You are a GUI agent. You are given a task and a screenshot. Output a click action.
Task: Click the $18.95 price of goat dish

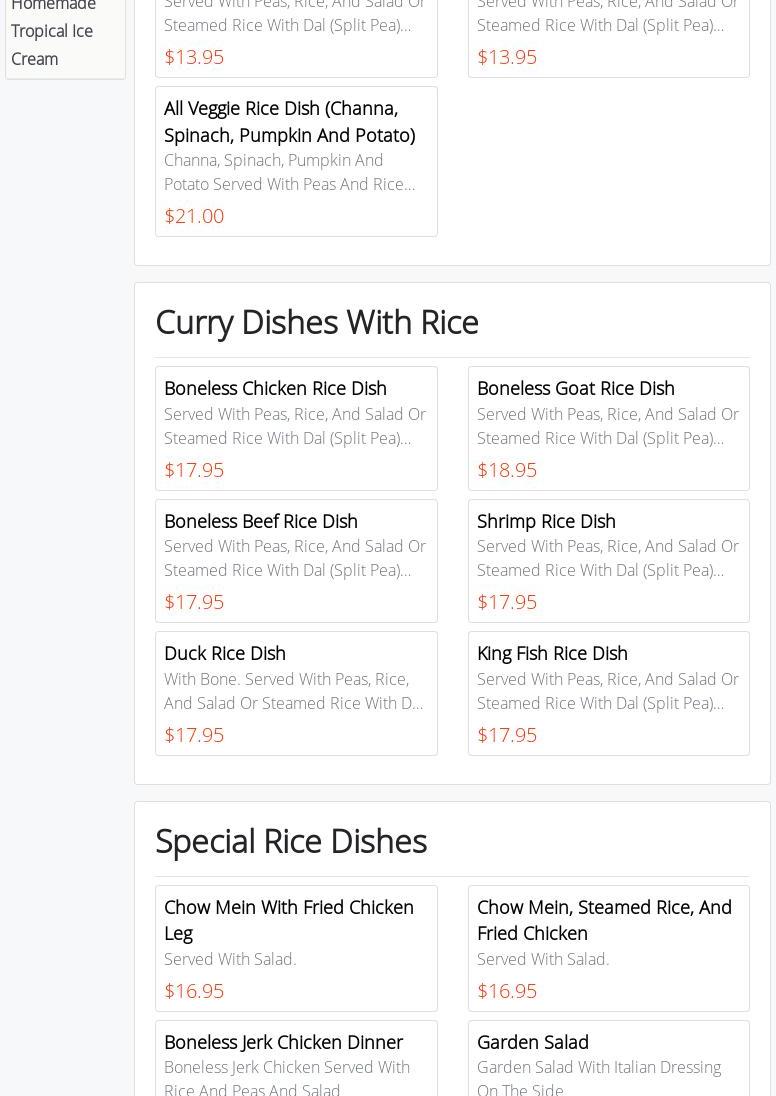pos(507,470)
